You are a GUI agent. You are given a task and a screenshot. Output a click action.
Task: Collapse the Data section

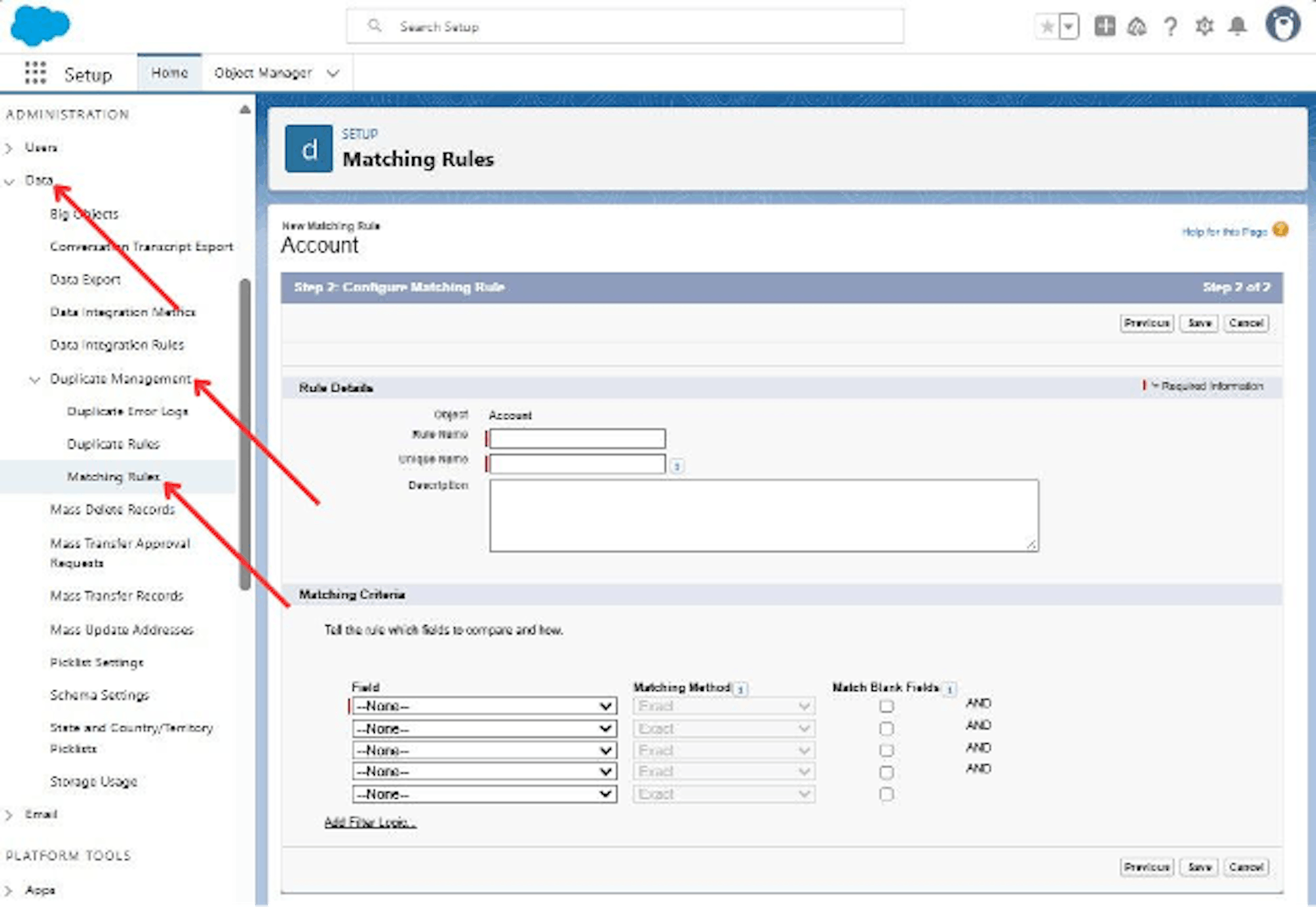coord(9,181)
